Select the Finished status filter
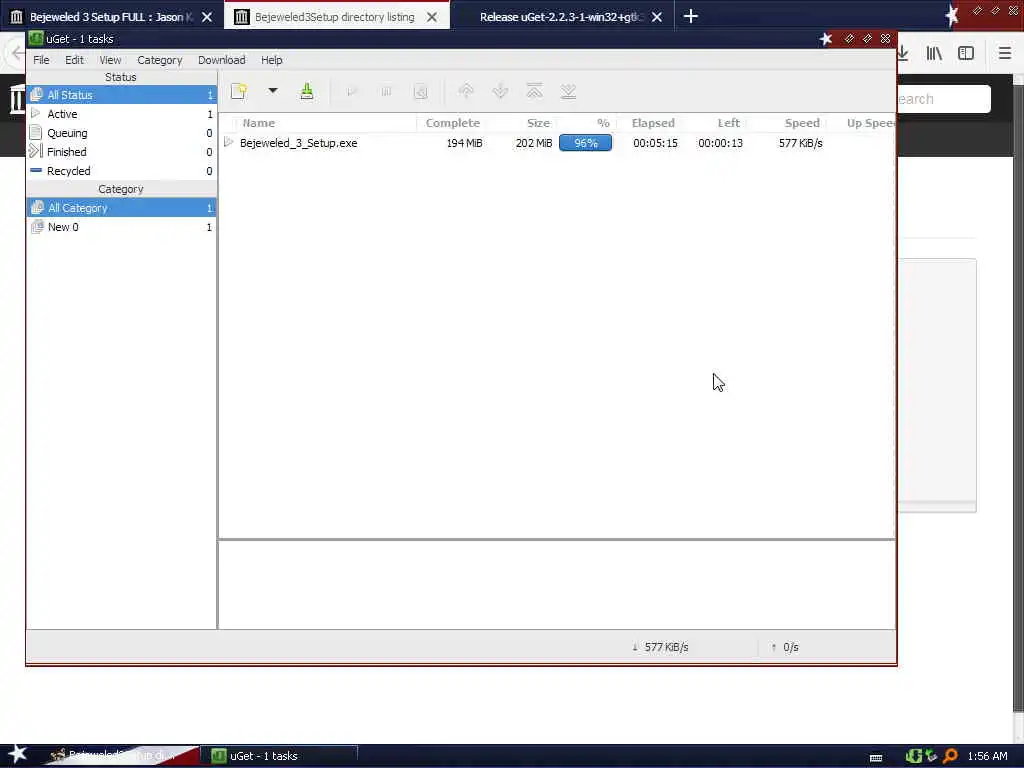Viewport: 1024px width, 768px height. (x=121, y=152)
